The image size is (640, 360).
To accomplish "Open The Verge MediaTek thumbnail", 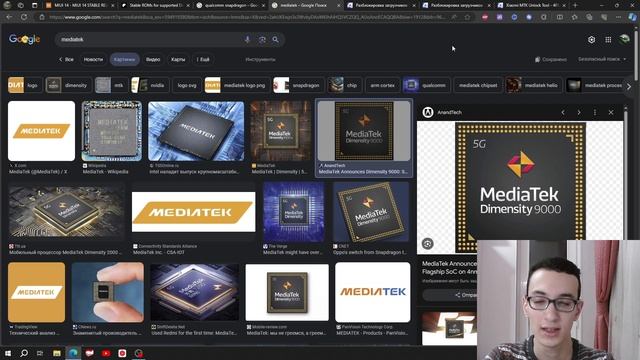I will (x=294, y=212).
